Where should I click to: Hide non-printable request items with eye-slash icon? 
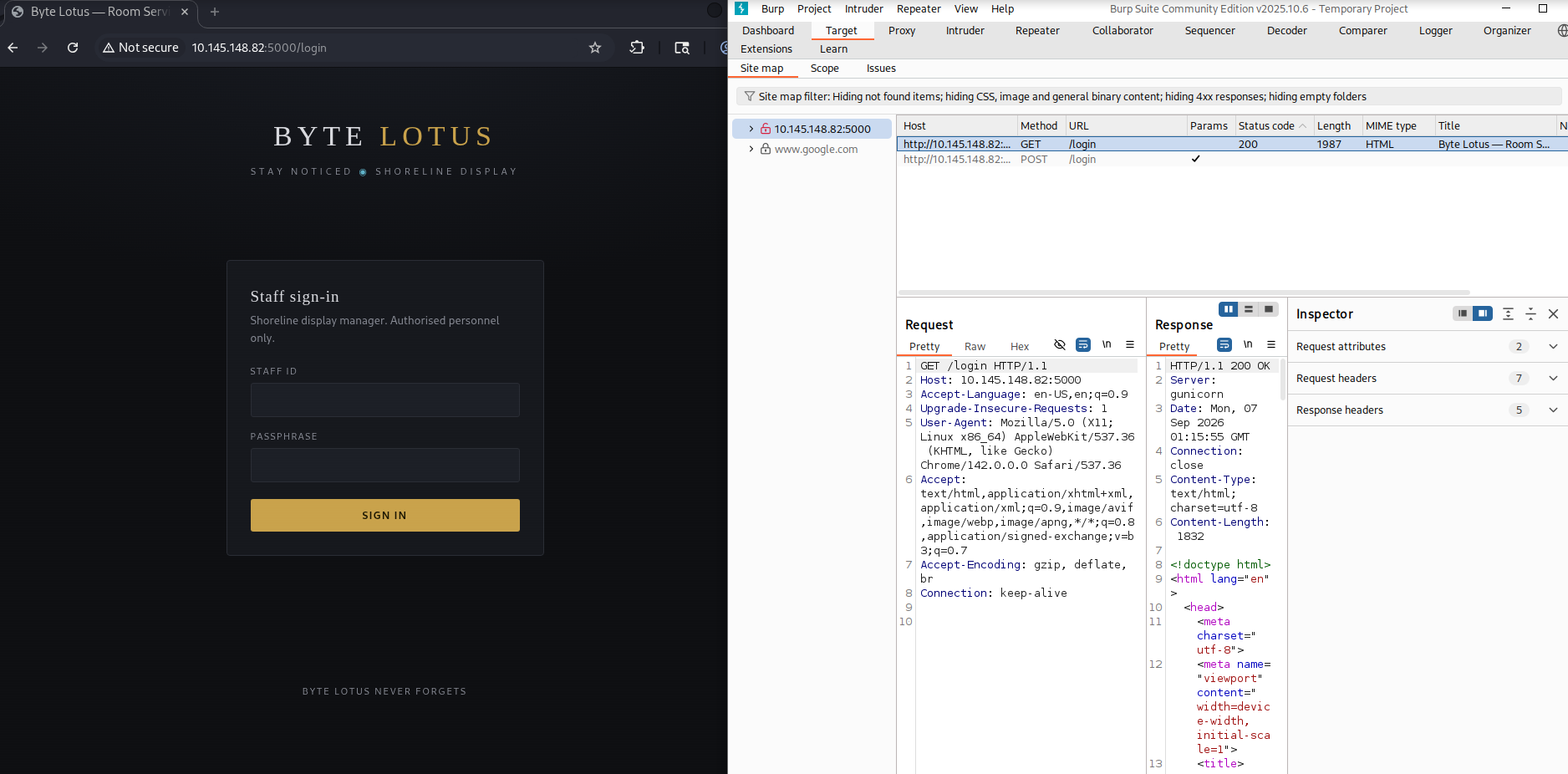[x=1060, y=344]
